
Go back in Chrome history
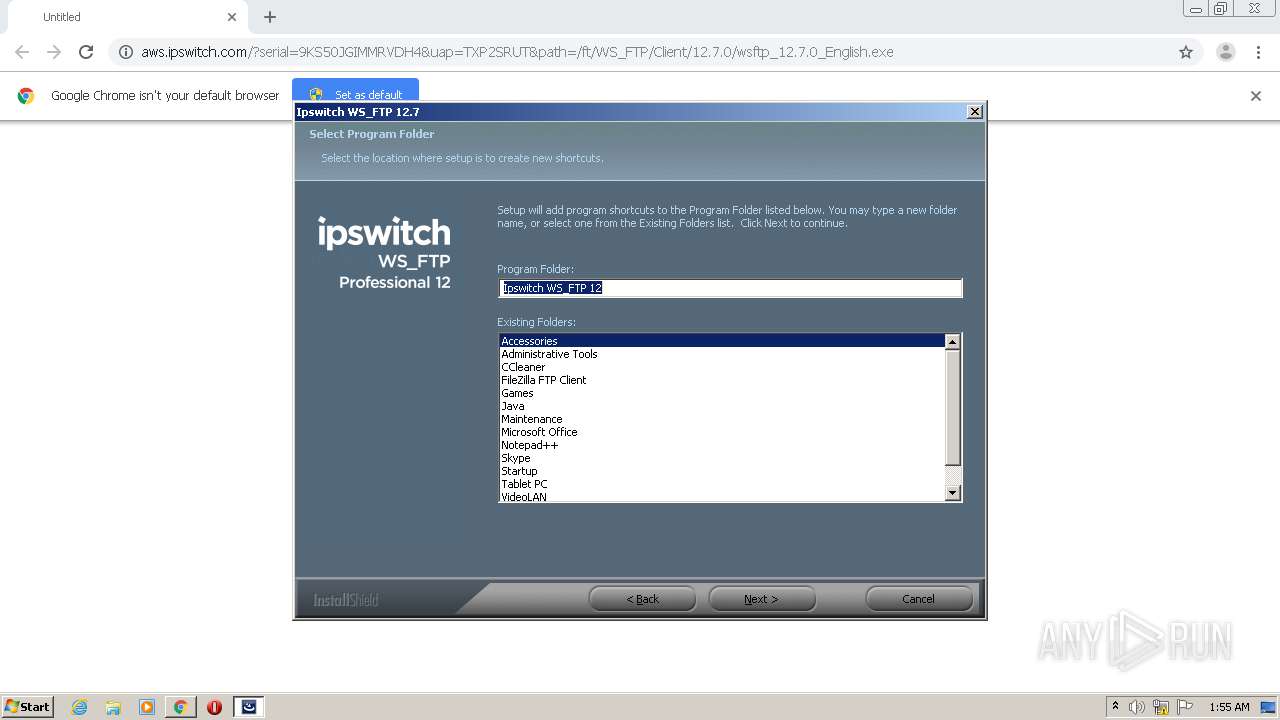(22, 52)
